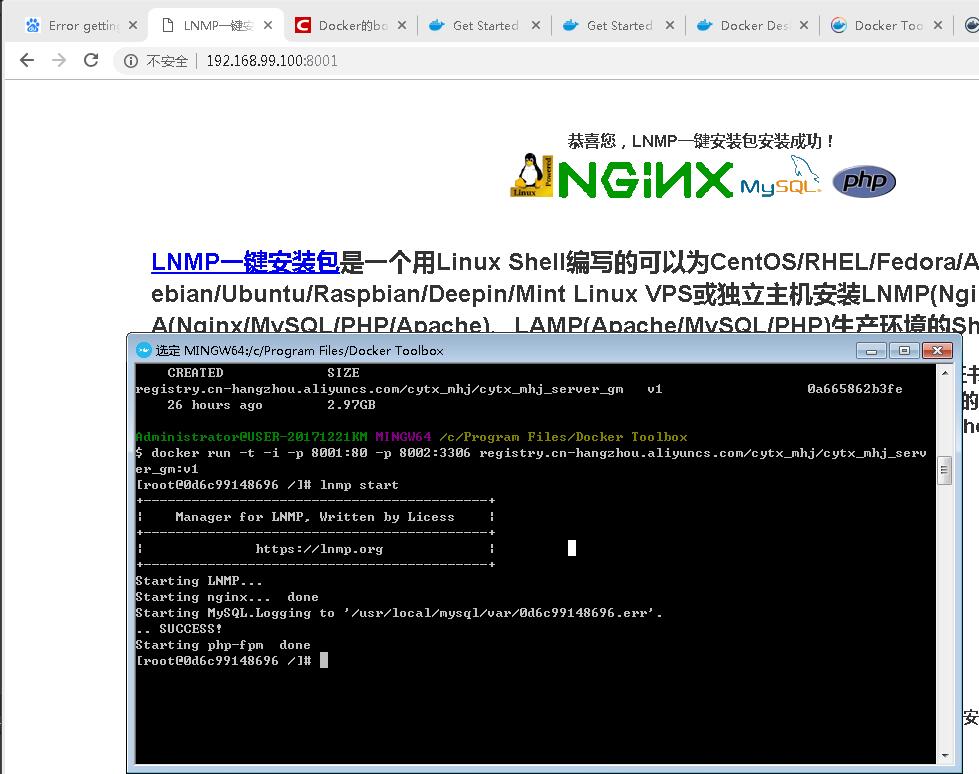The height and width of the screenshot is (774, 979).
Task: Click the 不安全 security label
Action: click(167, 61)
